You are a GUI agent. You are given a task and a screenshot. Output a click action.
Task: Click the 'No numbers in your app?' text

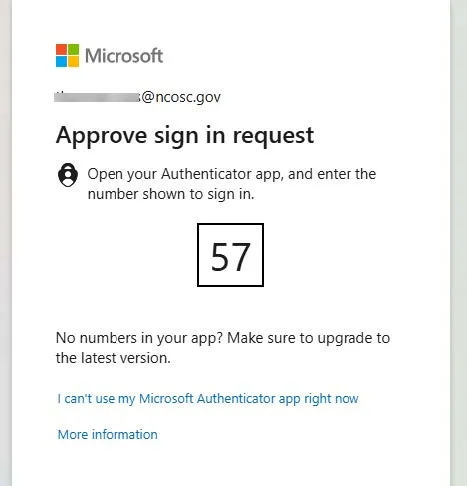(x=139, y=338)
